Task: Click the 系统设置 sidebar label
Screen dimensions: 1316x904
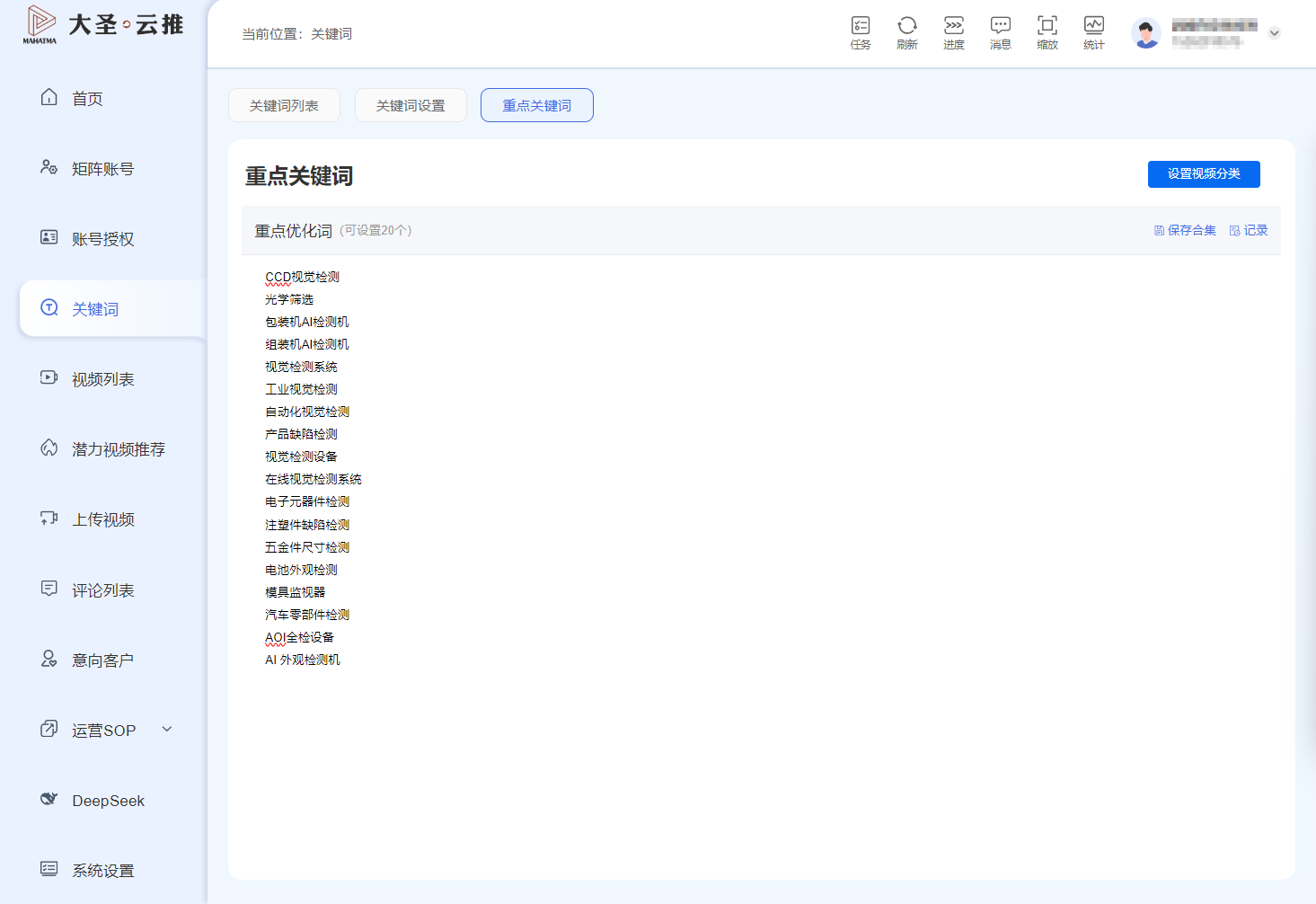Action: (x=103, y=871)
